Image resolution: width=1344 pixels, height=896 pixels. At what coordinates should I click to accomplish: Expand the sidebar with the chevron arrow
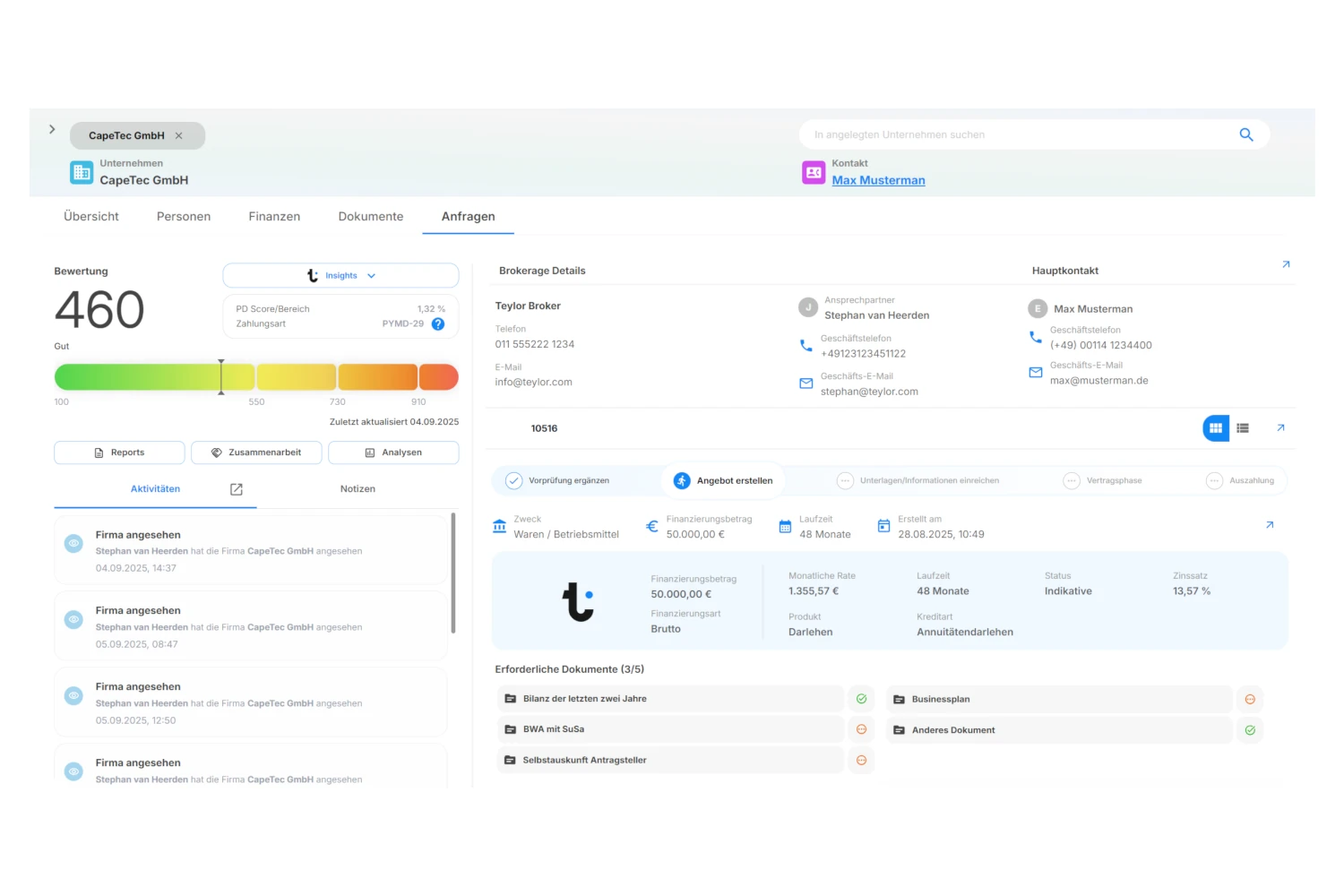pos(52,130)
